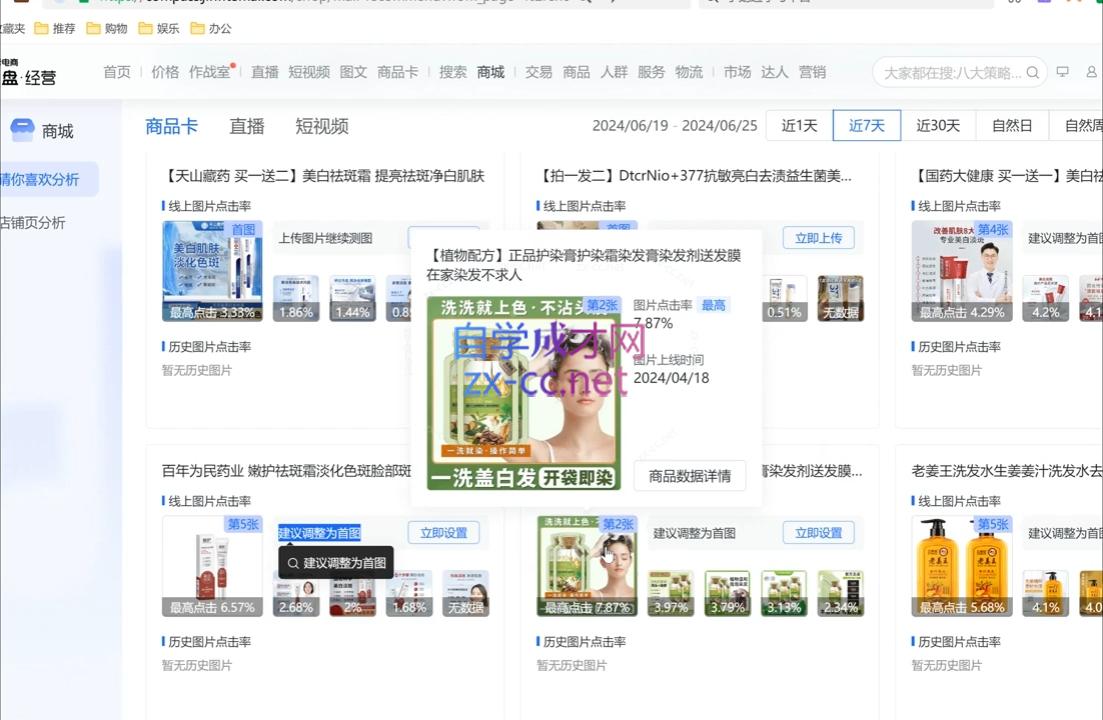Open the screen monitor icon in header
Image resolution: width=1103 pixels, height=720 pixels.
[1062, 72]
